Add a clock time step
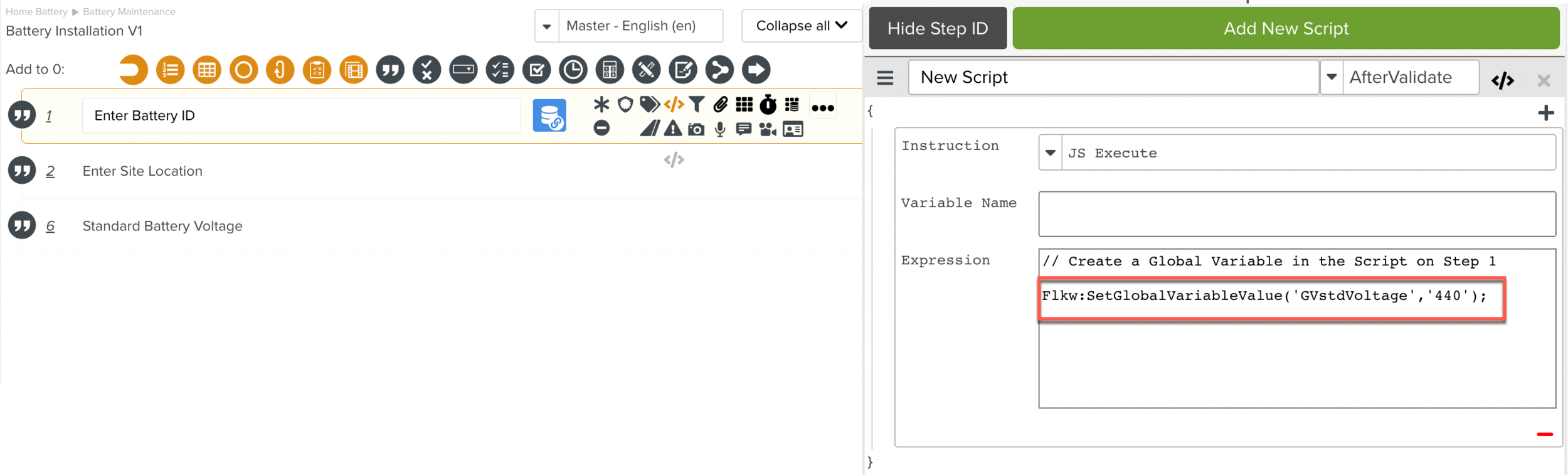This screenshot has width=1568, height=475. pos(573,70)
